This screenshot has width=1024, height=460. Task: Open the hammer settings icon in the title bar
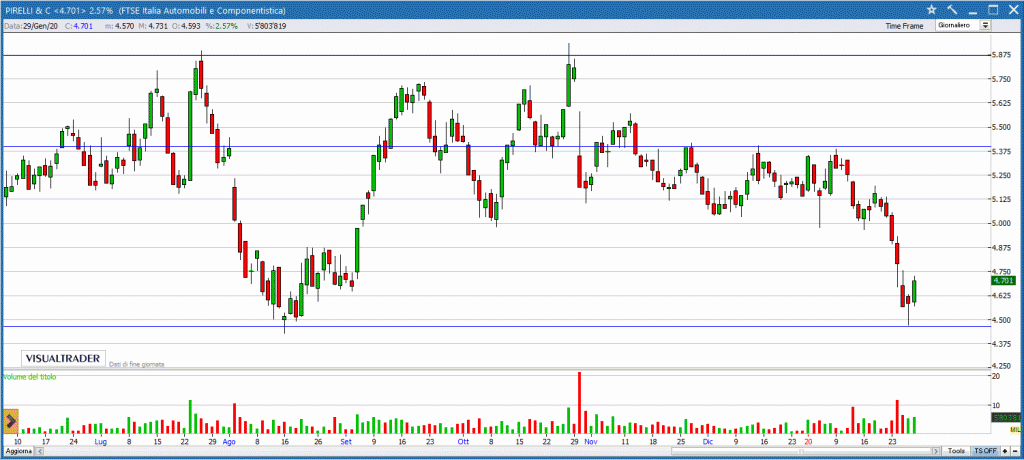tap(952, 9)
